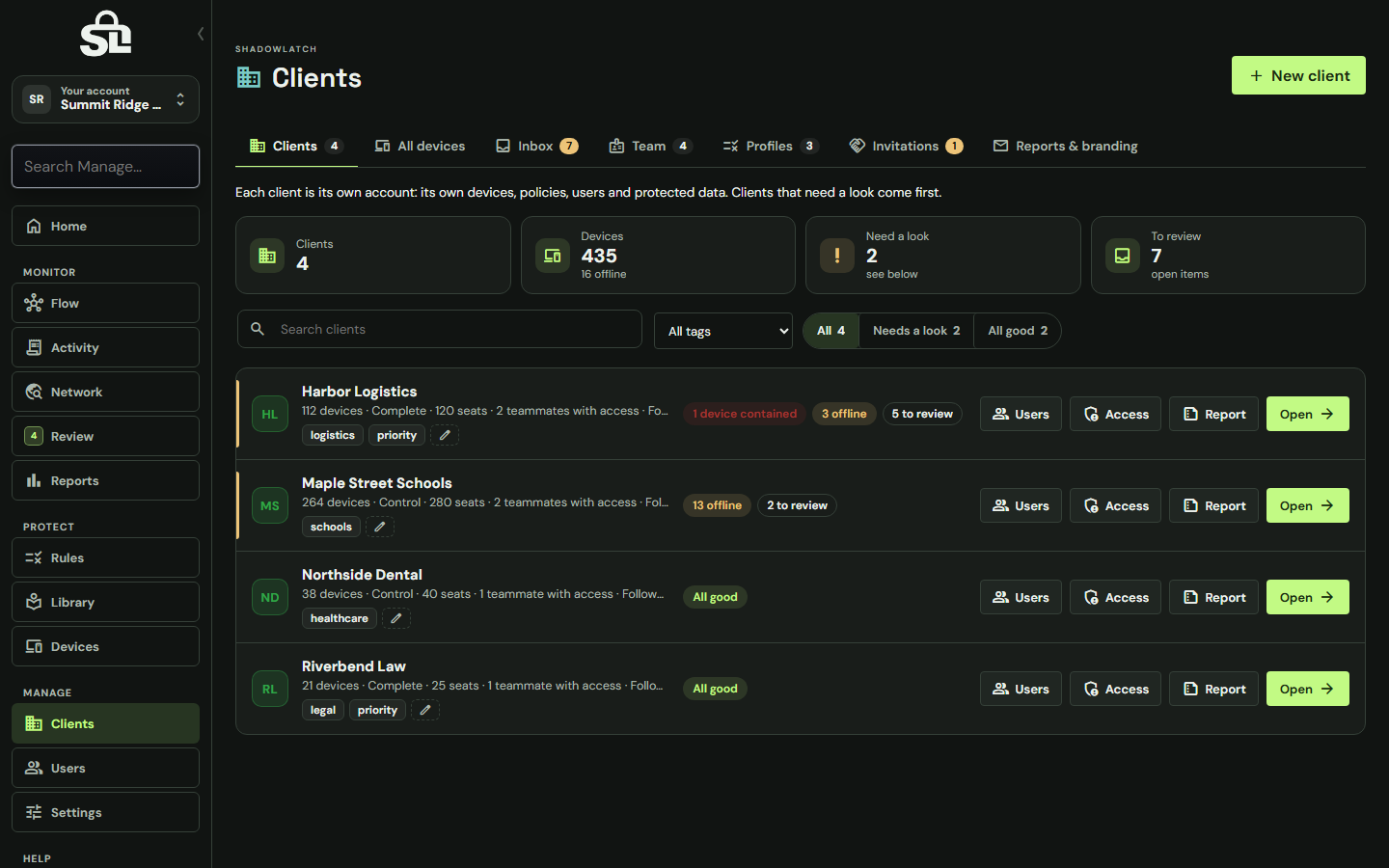Manage Access for Maple Street Schools
This screenshot has height=868, width=1389.
(x=1115, y=505)
